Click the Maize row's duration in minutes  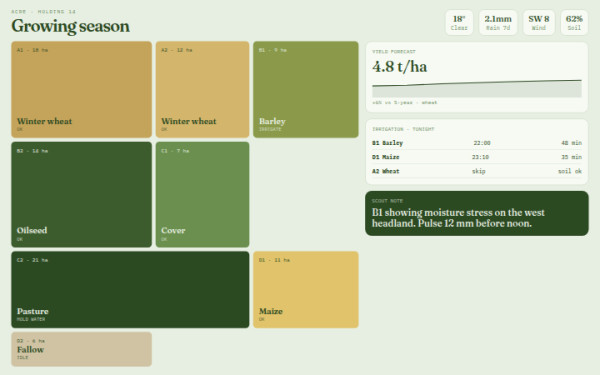pos(571,157)
